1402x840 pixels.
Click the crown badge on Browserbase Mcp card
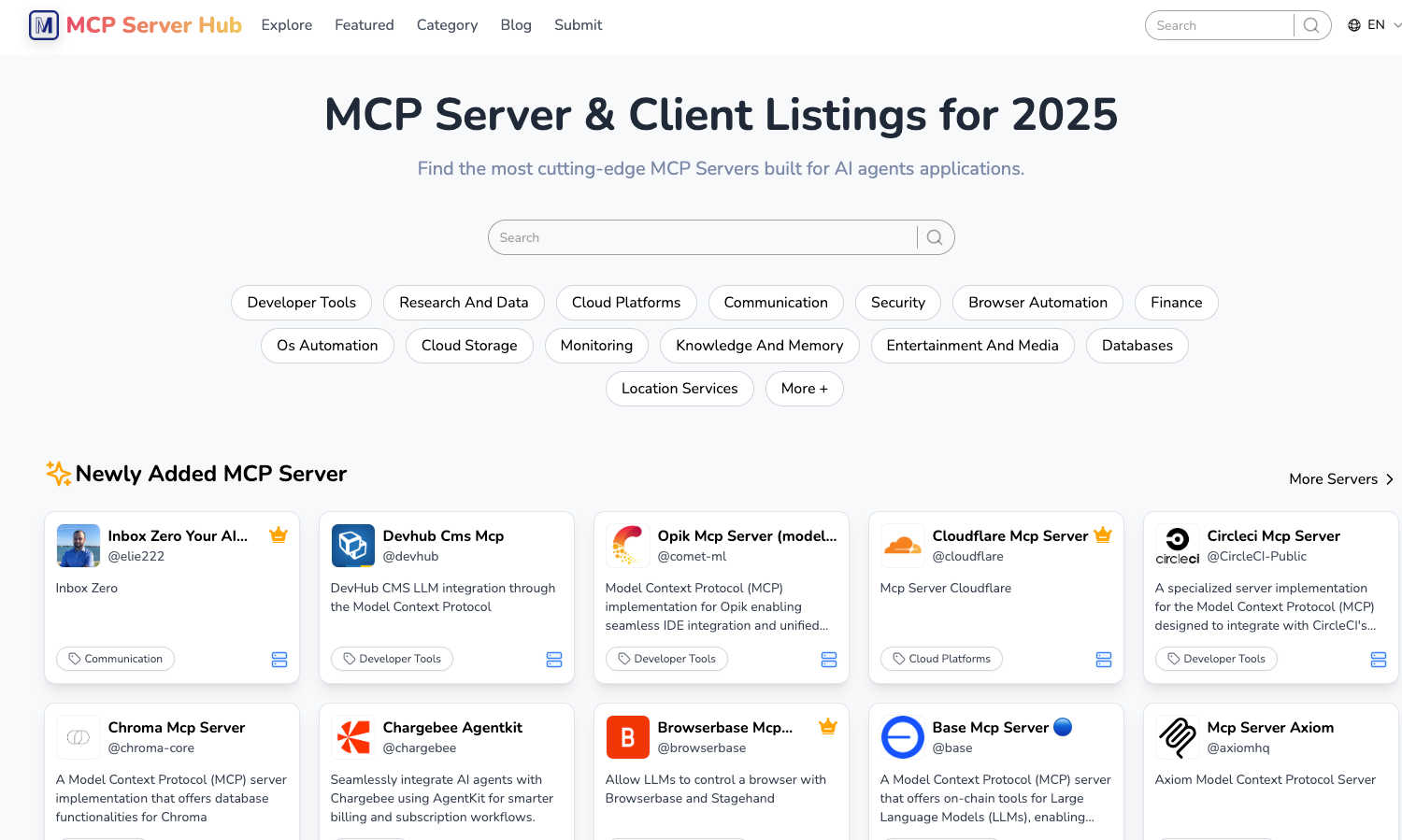pos(828,727)
